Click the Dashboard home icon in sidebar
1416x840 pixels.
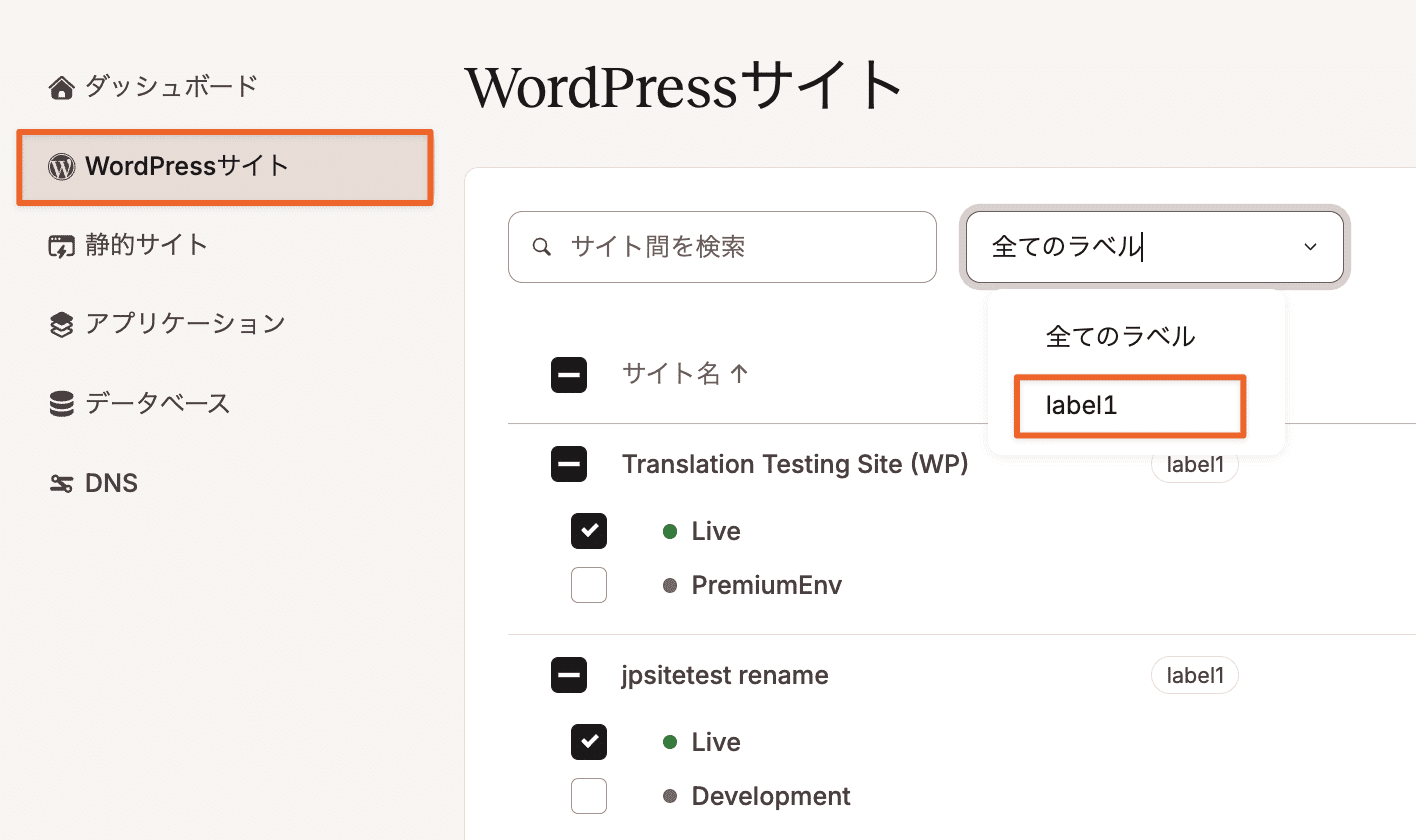click(x=62, y=89)
